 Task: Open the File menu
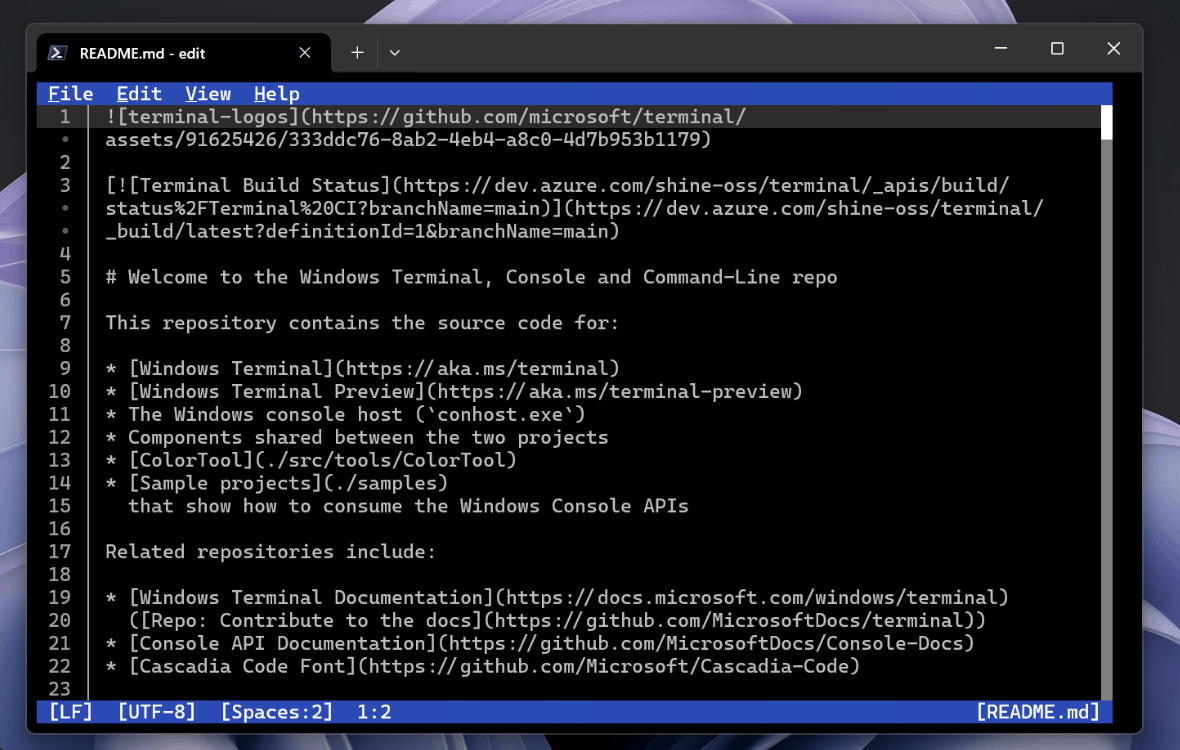71,94
